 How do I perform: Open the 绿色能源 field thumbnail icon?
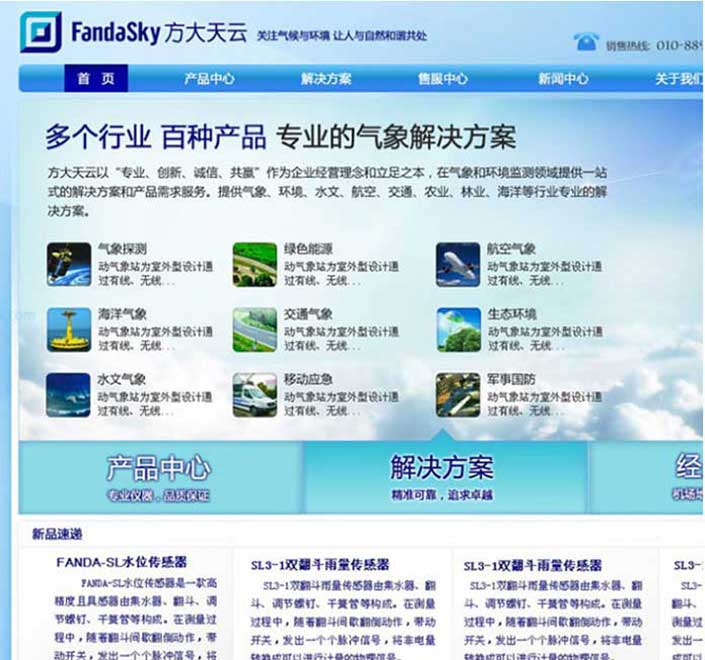255,264
